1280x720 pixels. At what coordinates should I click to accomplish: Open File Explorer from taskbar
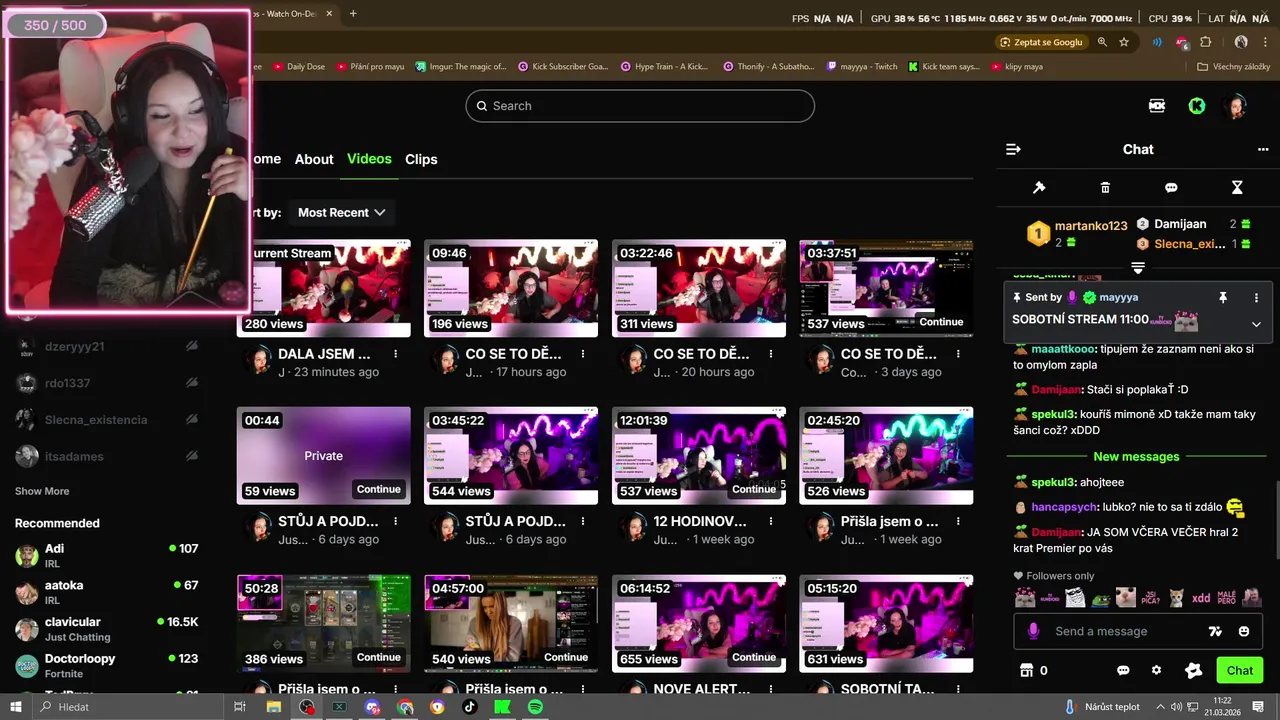273,707
